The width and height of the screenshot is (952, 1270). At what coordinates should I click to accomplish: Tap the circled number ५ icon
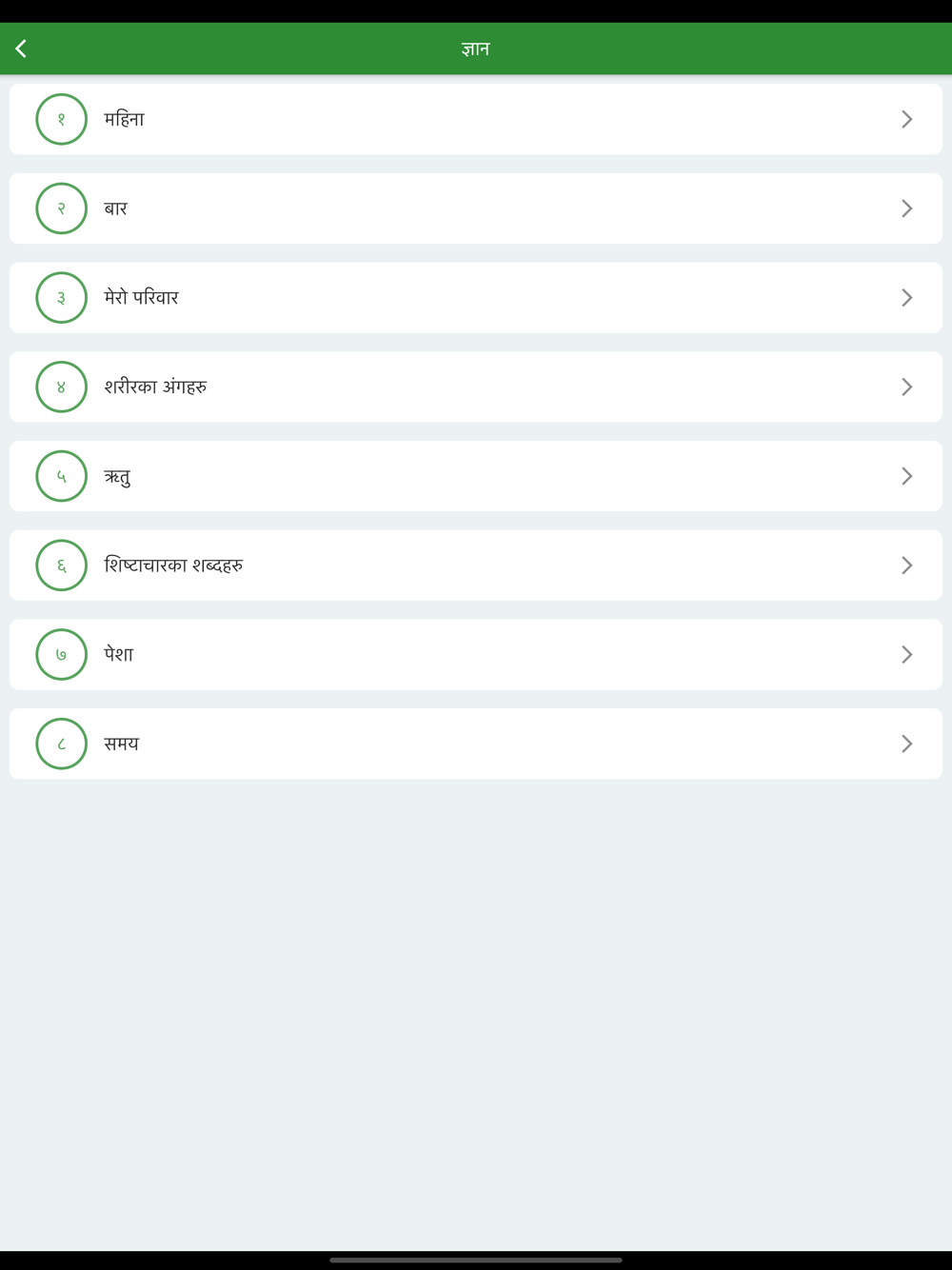click(62, 476)
